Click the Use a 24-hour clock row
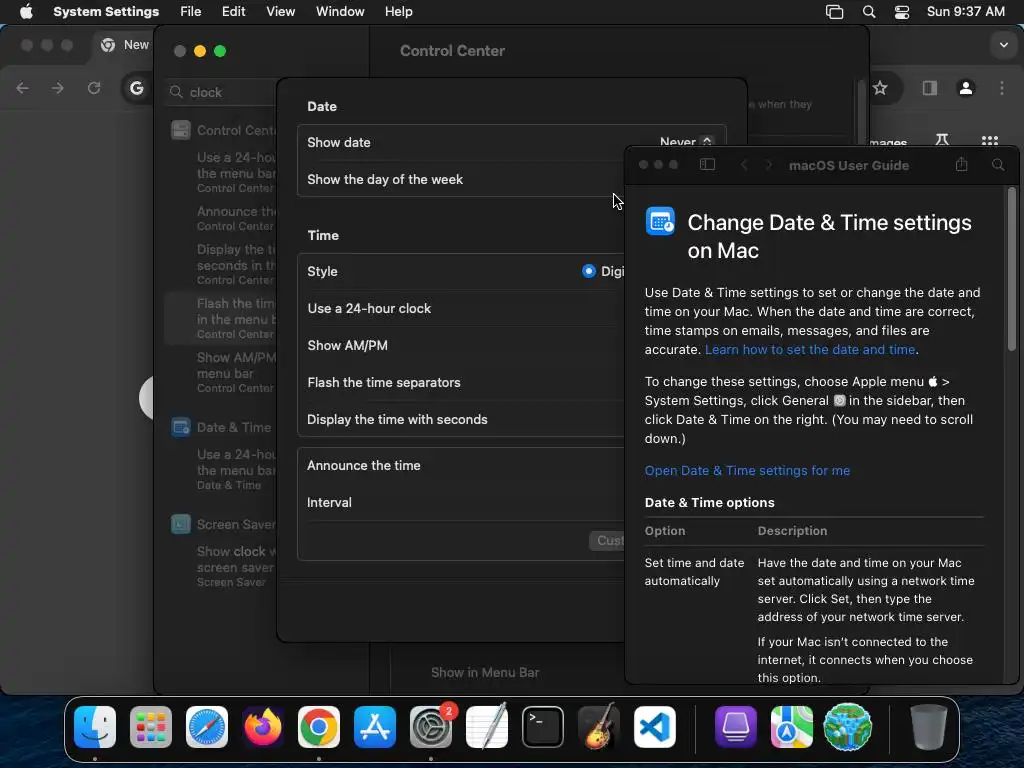The height and width of the screenshot is (768, 1024). point(461,308)
